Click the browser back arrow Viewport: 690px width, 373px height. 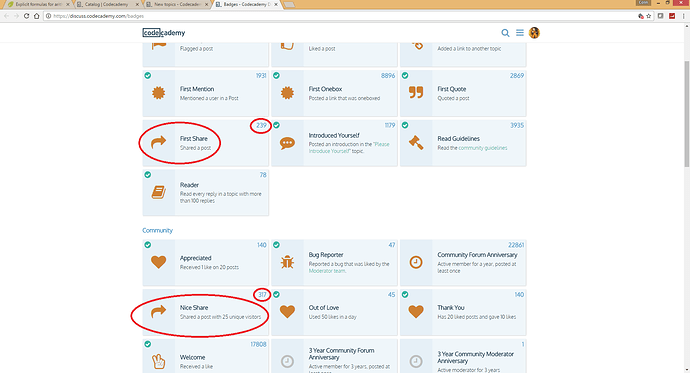point(6,16)
